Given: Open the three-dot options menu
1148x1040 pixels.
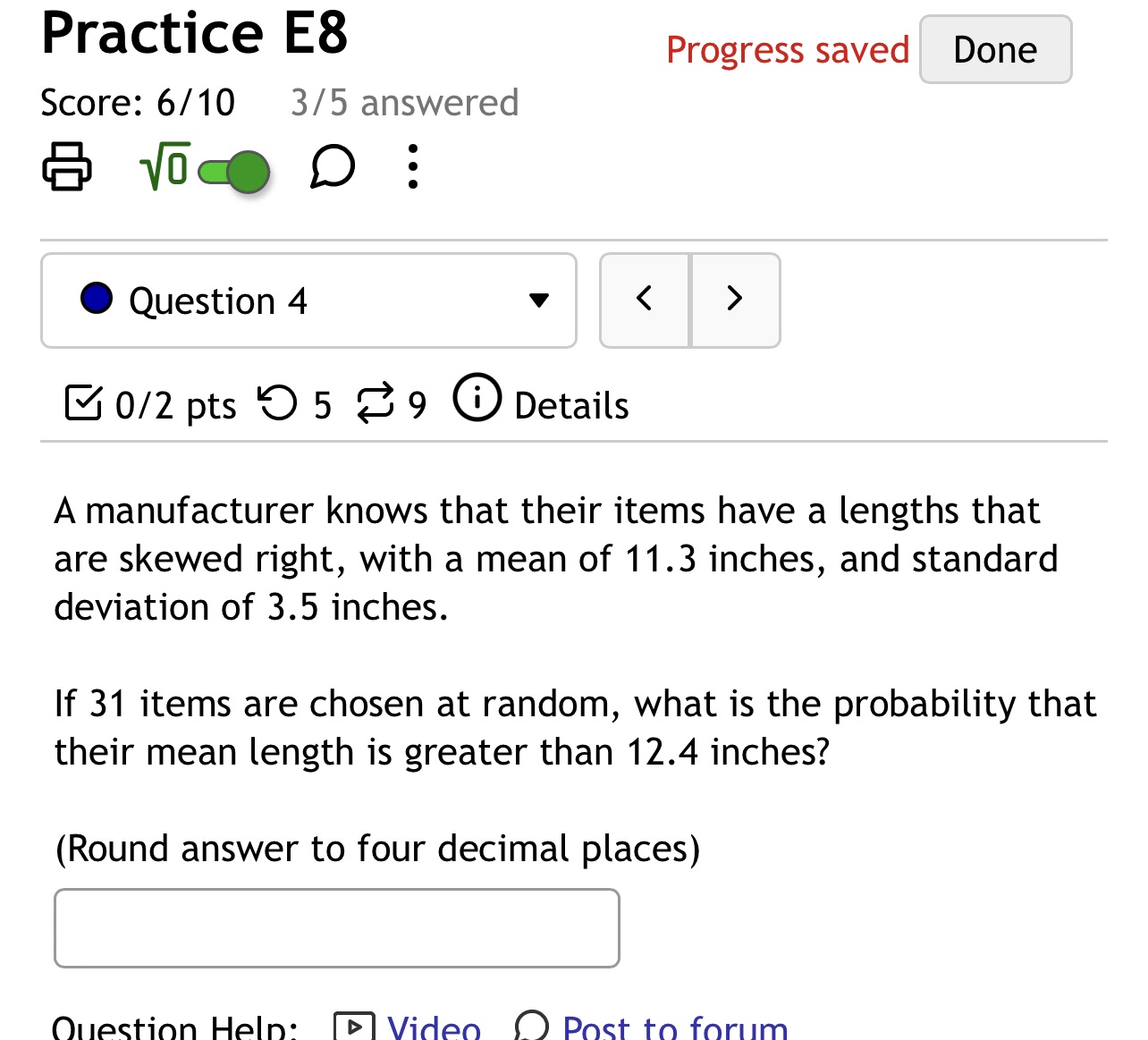Looking at the screenshot, I should pos(412,167).
